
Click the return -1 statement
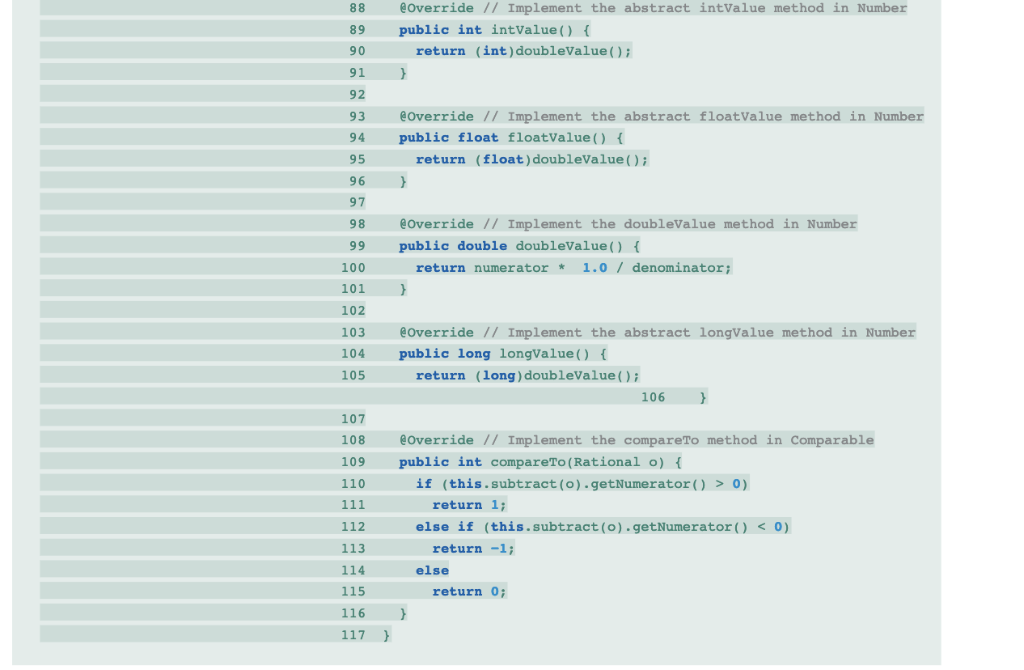[x=473, y=549]
